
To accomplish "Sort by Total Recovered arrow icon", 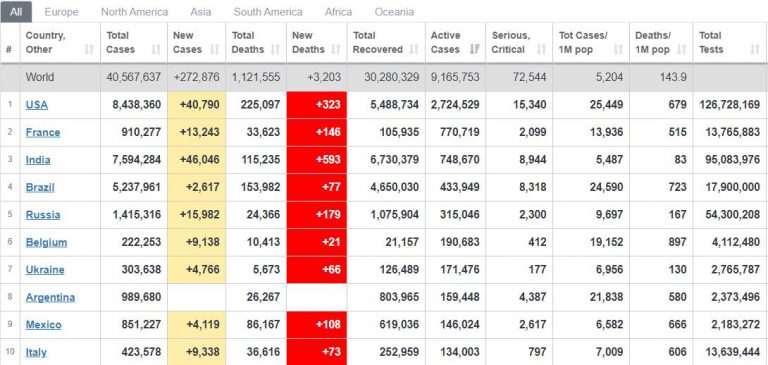I will [414, 49].
